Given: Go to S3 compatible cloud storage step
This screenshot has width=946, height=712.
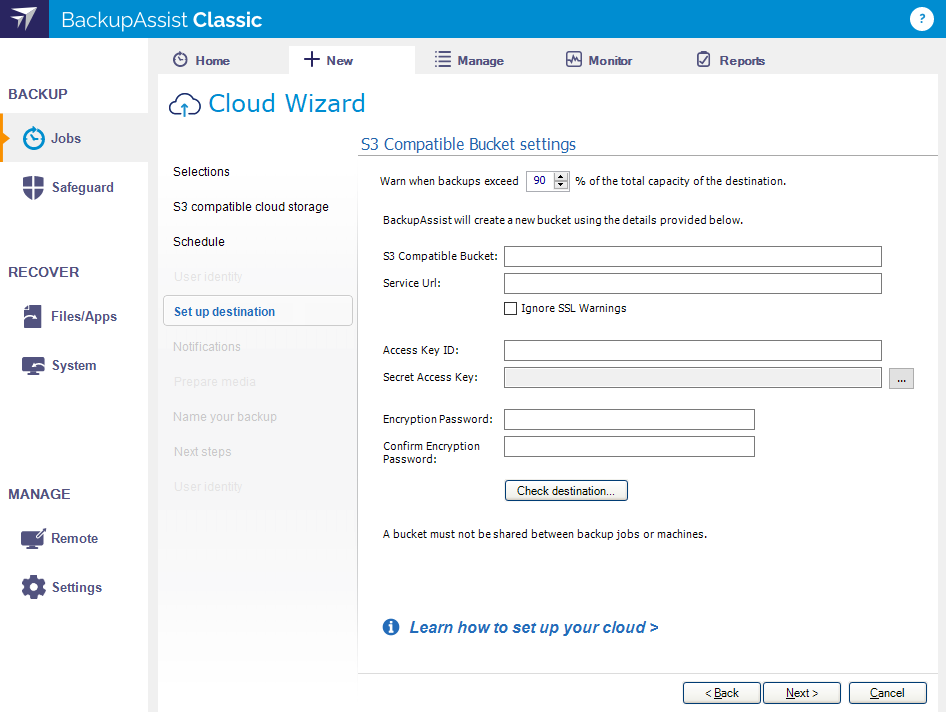Looking at the screenshot, I should (x=251, y=206).
